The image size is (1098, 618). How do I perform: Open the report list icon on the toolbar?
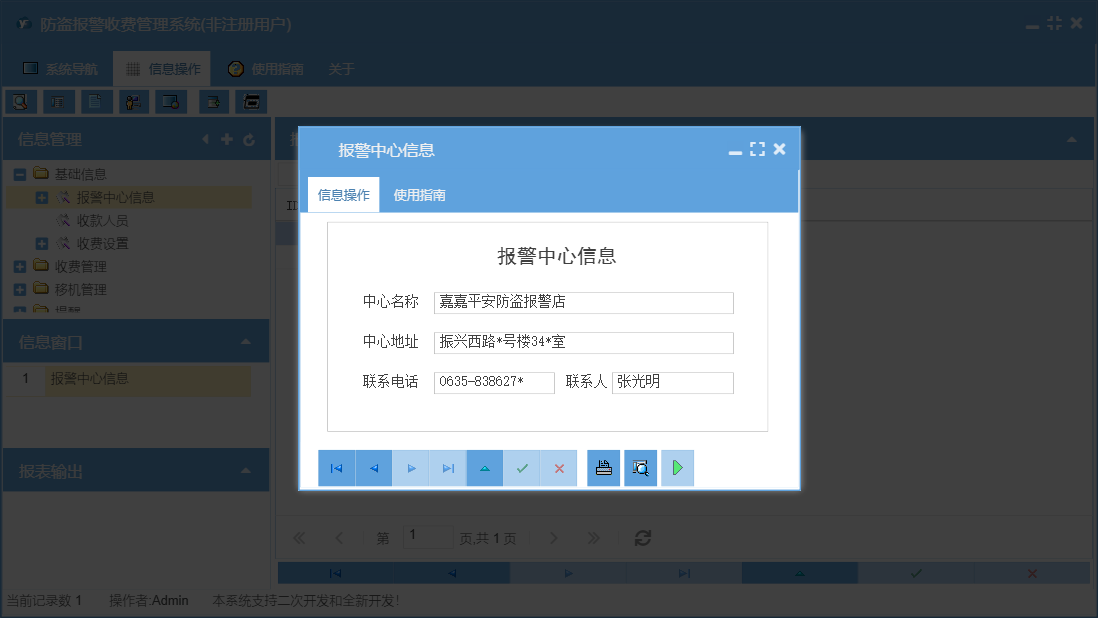point(57,101)
